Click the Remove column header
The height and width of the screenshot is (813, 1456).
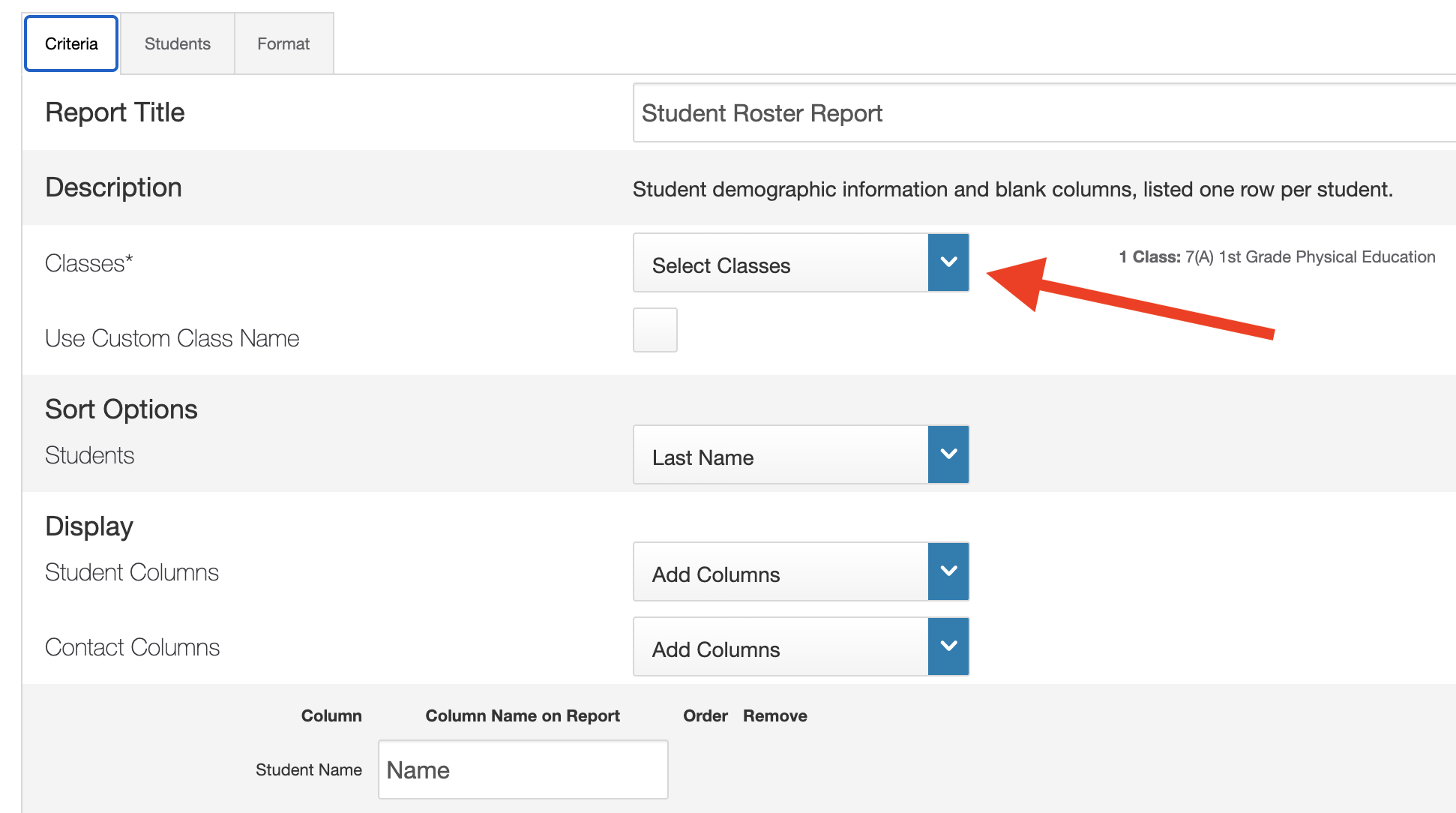774,716
